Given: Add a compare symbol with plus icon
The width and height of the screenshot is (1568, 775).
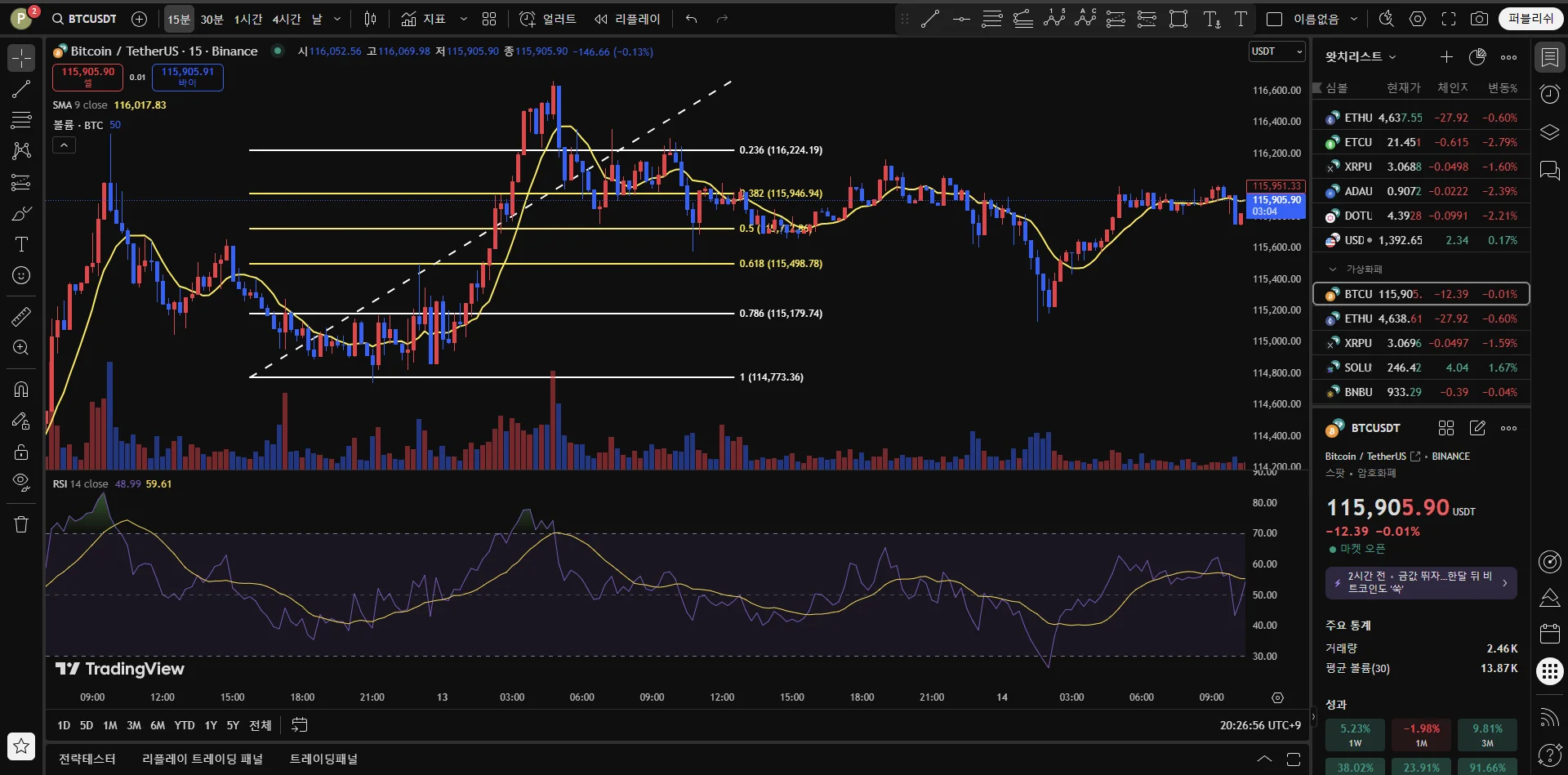Looking at the screenshot, I should click(139, 19).
